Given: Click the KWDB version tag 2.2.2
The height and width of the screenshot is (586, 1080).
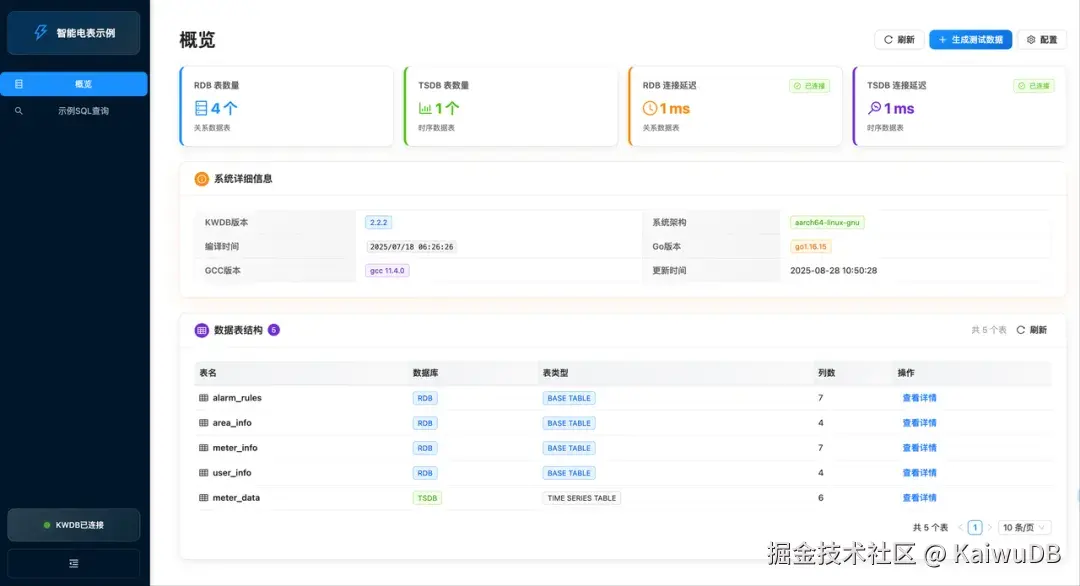Looking at the screenshot, I should [378, 222].
